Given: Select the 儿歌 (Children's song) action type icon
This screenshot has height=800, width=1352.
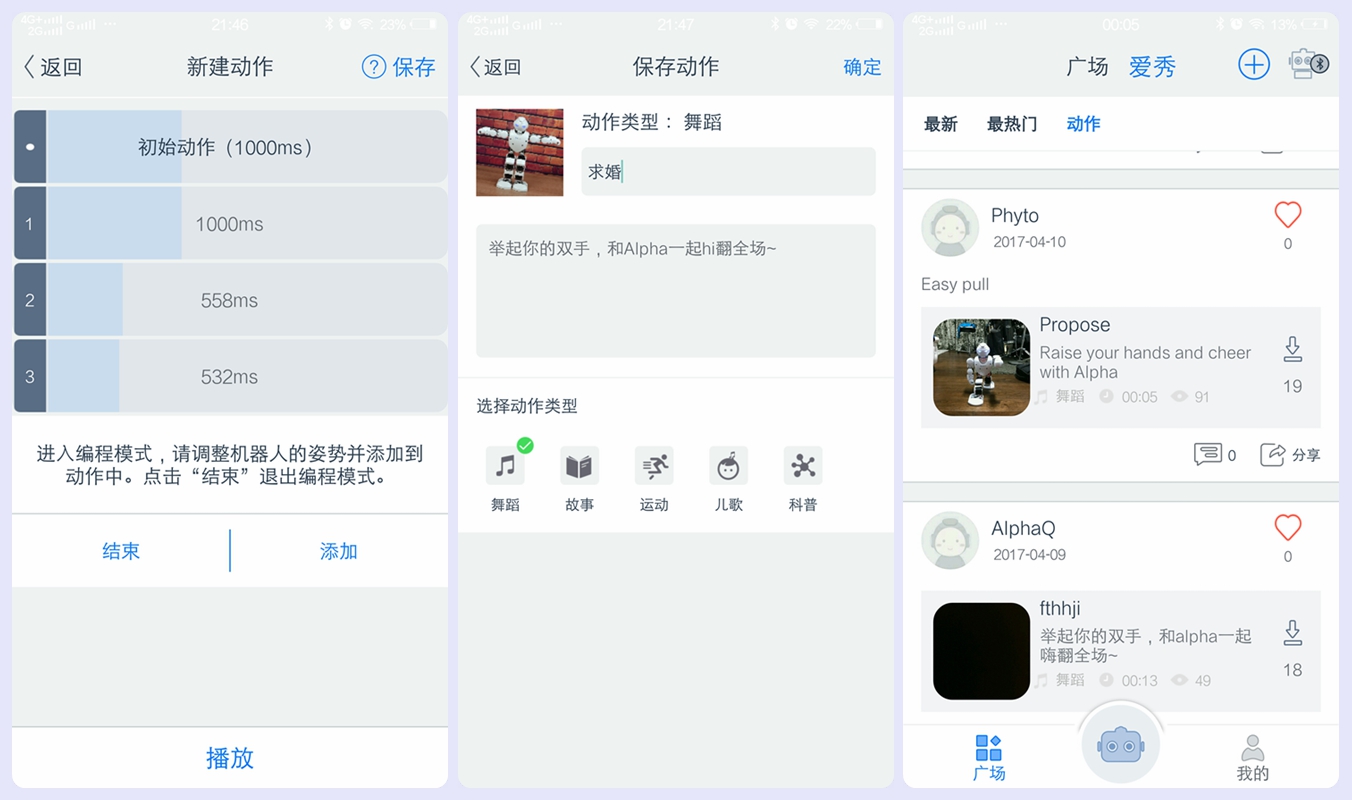Looking at the screenshot, I should point(728,466).
